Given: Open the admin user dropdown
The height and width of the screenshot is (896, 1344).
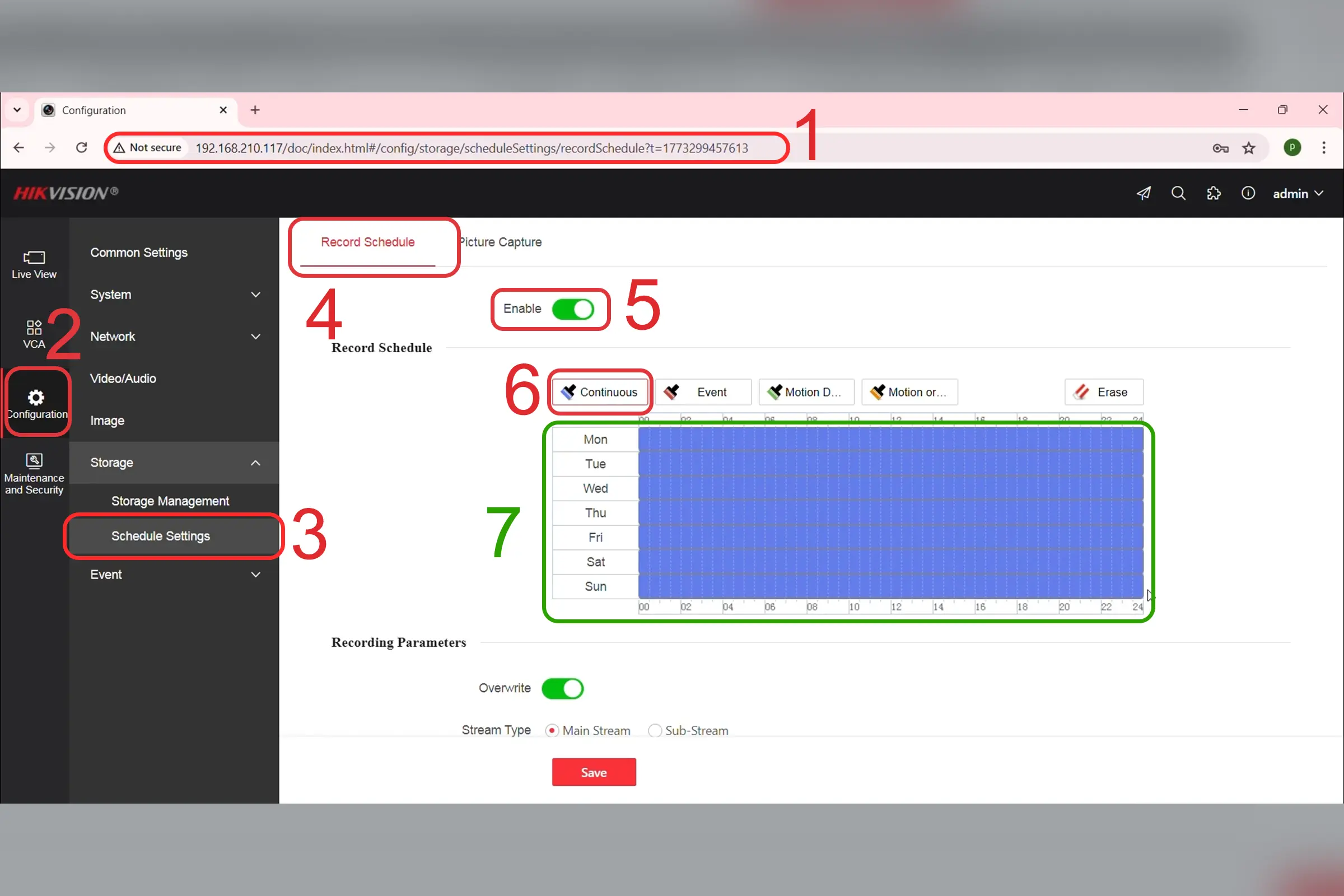Looking at the screenshot, I should [1297, 194].
